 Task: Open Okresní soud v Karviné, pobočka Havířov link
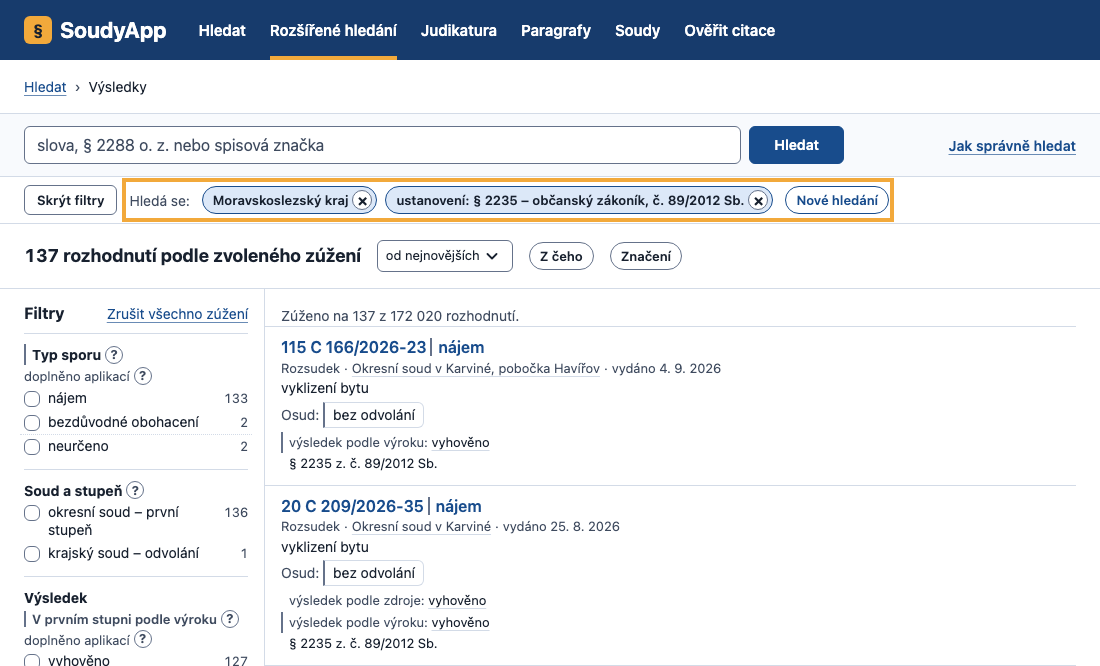[476, 368]
